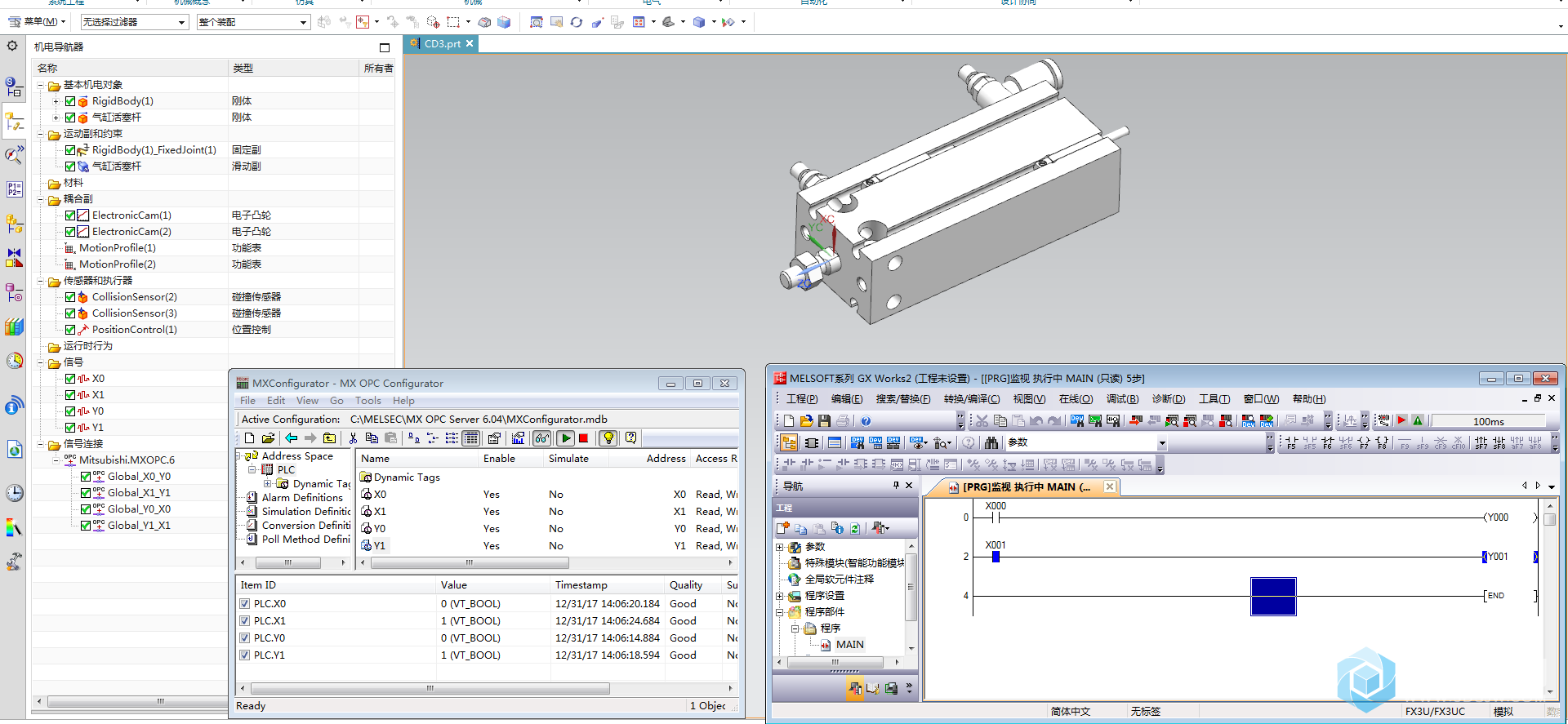Toggle Global_X0_Y0 connection checkbox
This screenshot has width=1568, height=724.
pos(86,477)
